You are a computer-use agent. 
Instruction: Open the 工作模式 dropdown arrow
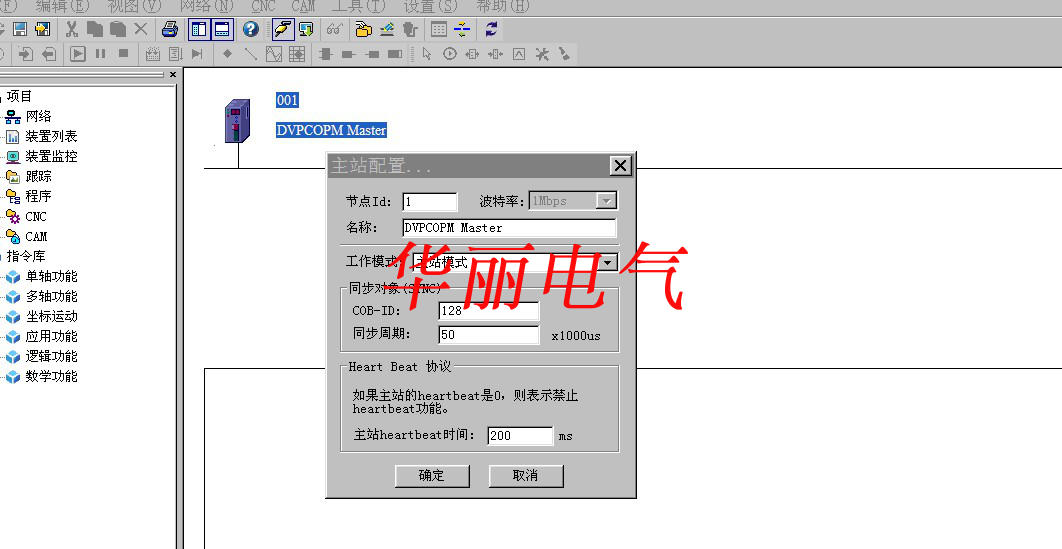pos(608,262)
